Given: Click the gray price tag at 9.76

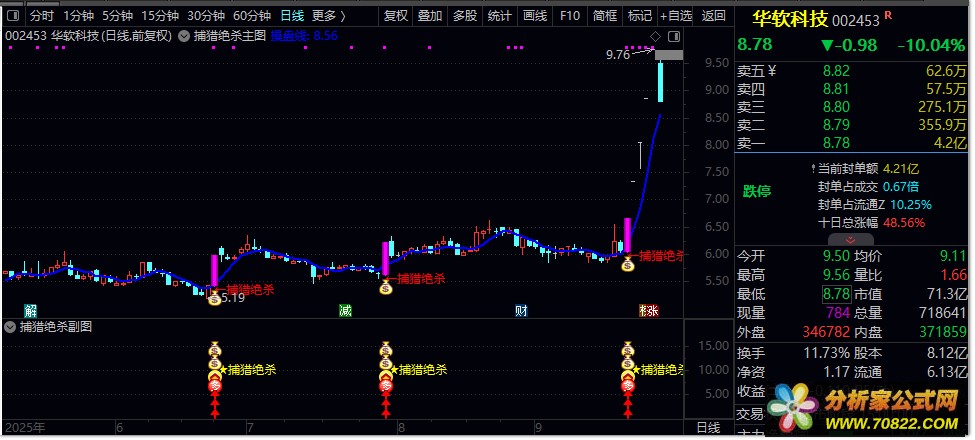Looking at the screenshot, I should point(670,55).
